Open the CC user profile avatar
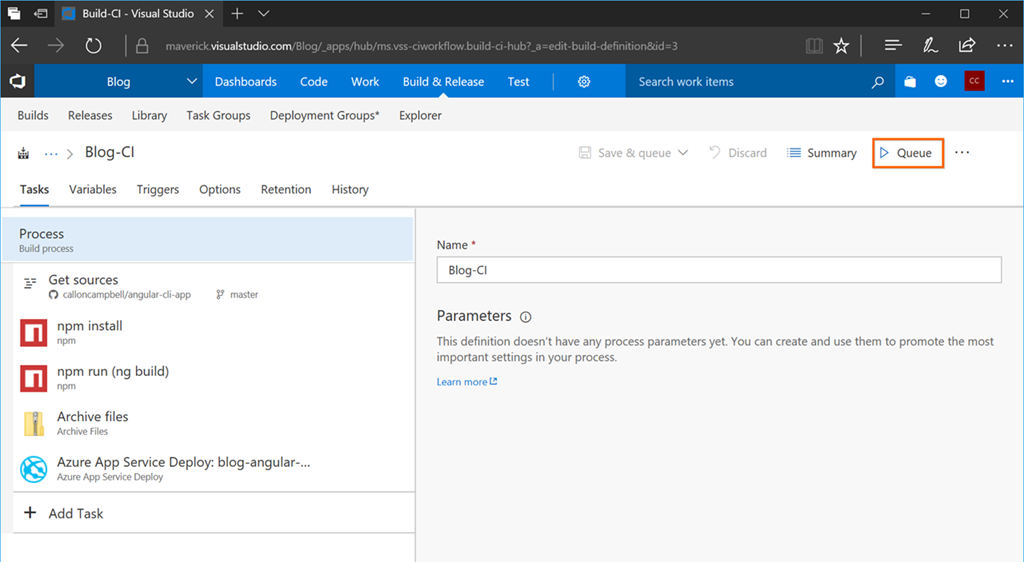 [974, 82]
